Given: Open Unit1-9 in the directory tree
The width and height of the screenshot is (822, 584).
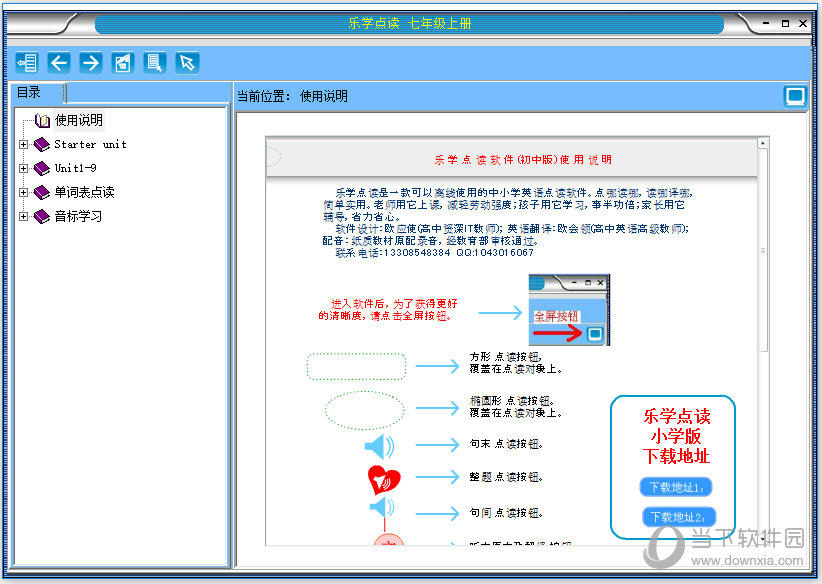Looking at the screenshot, I should pyautogui.click(x=75, y=168).
